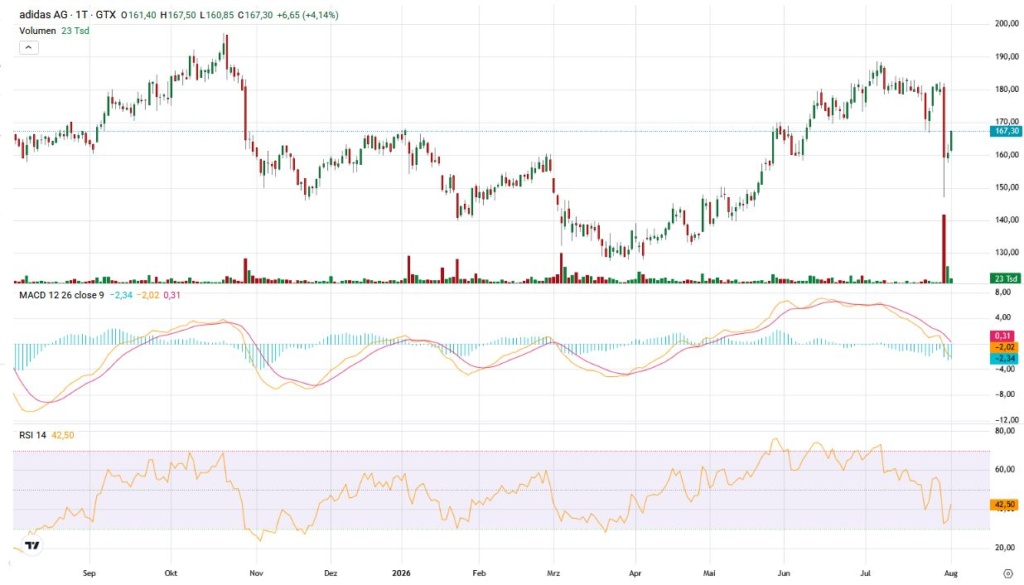Click the Aug label on the time axis
1024x585 pixels.
tap(951, 573)
